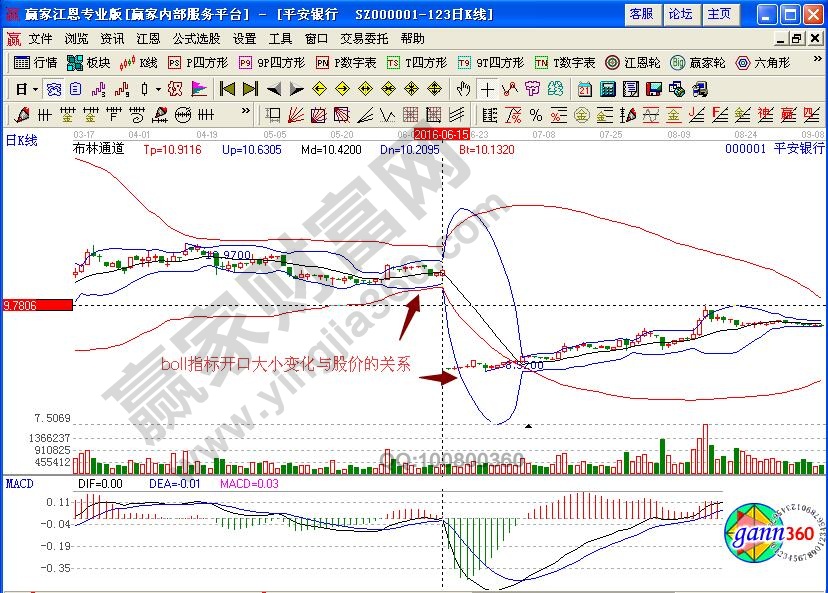Open the P数字表 number table

click(345, 62)
